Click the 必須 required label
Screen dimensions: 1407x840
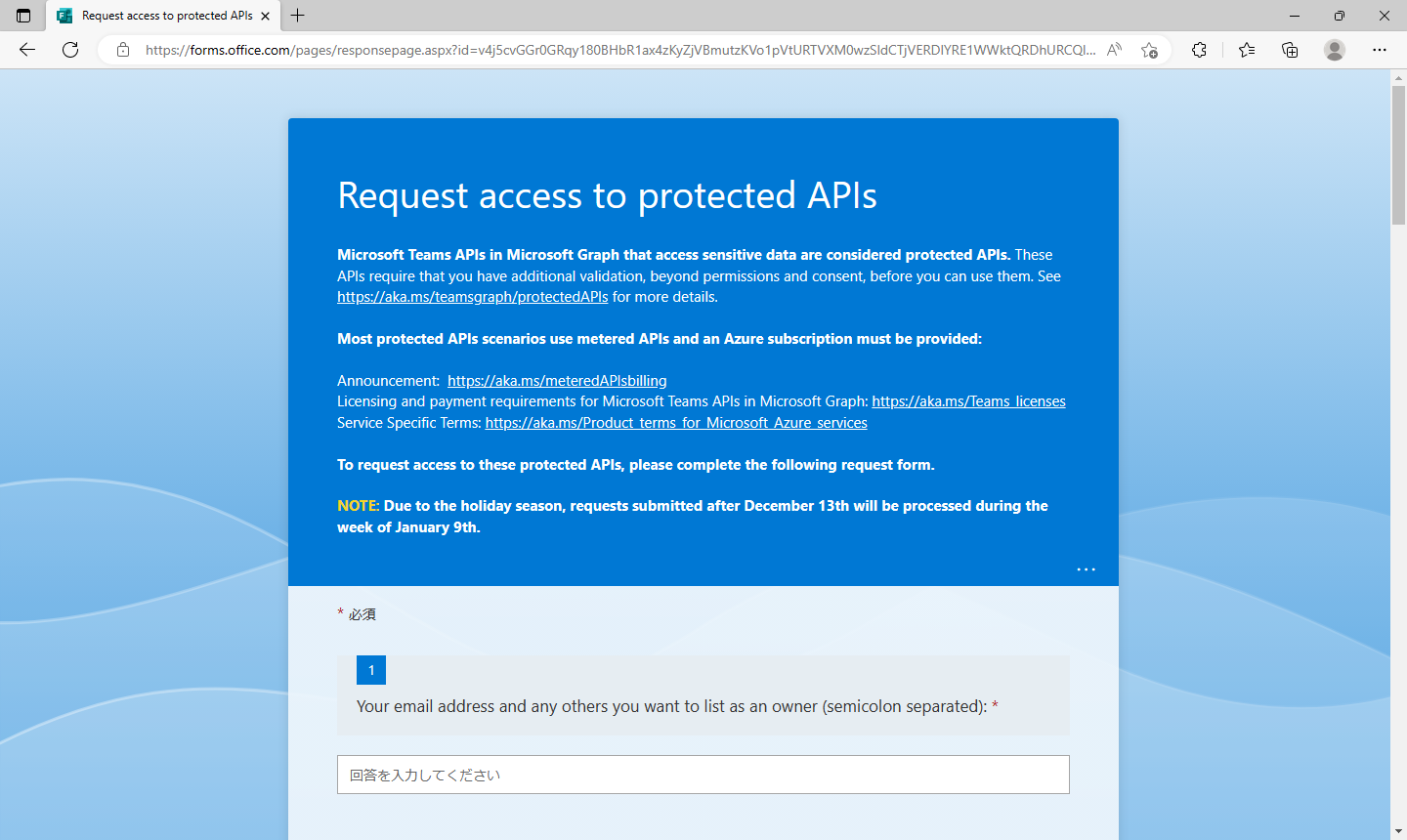coord(362,614)
